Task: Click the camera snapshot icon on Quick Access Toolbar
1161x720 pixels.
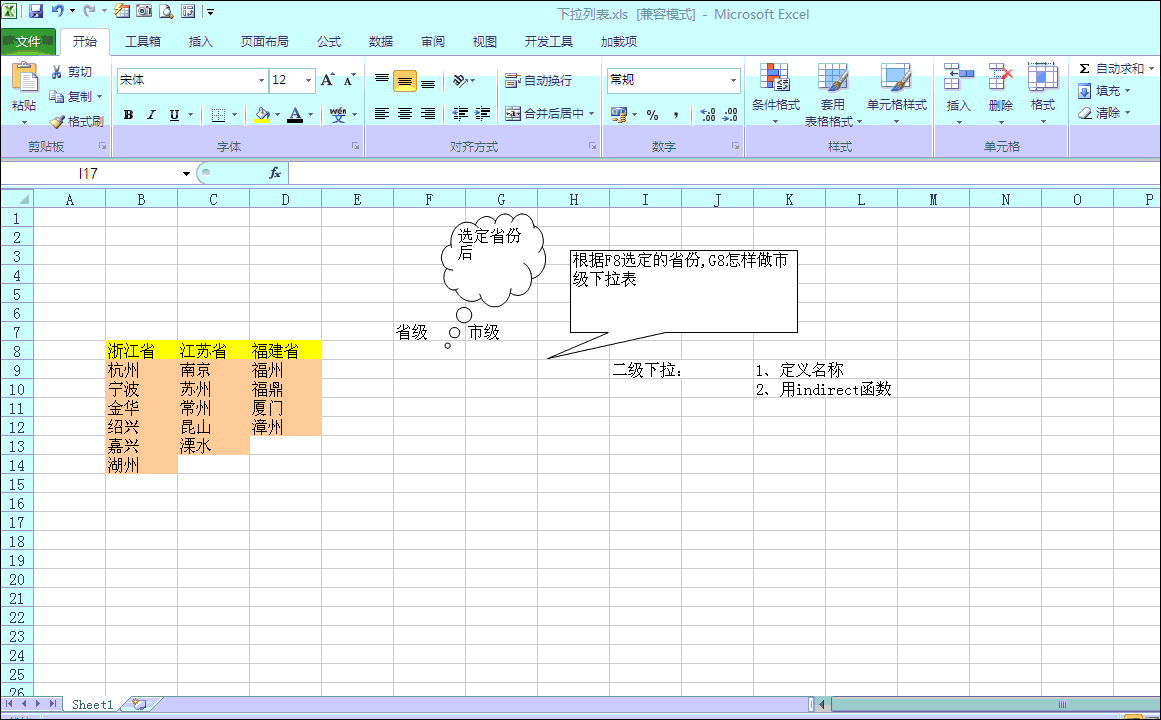Action: click(144, 10)
